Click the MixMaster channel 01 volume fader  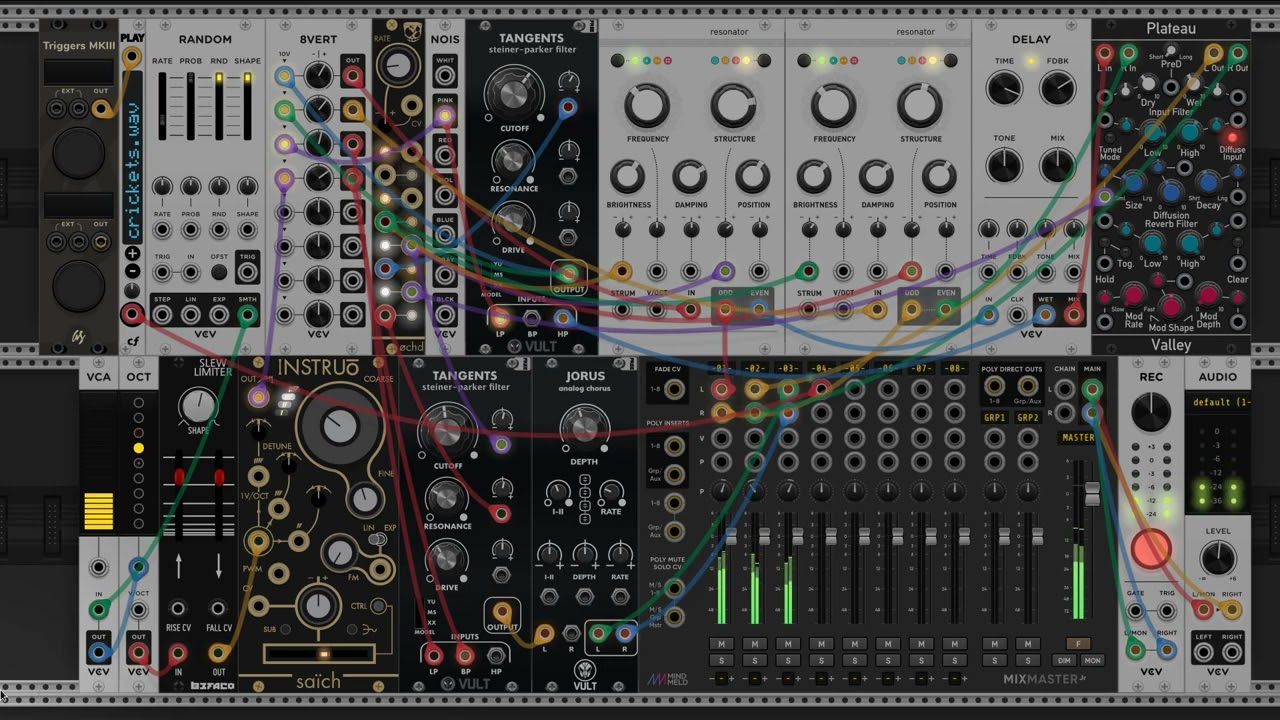732,537
